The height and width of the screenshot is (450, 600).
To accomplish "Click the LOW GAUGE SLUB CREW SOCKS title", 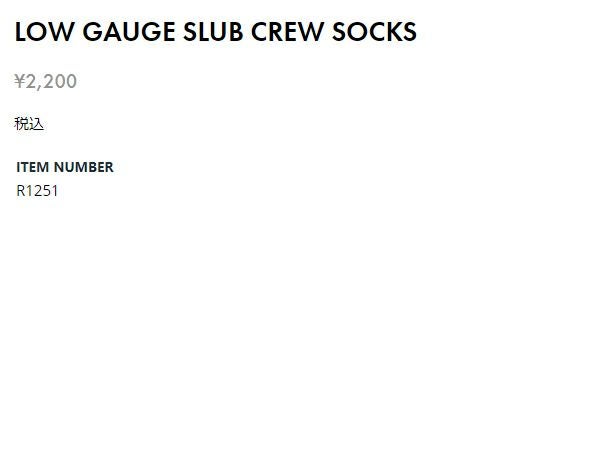I will [x=215, y=32].
